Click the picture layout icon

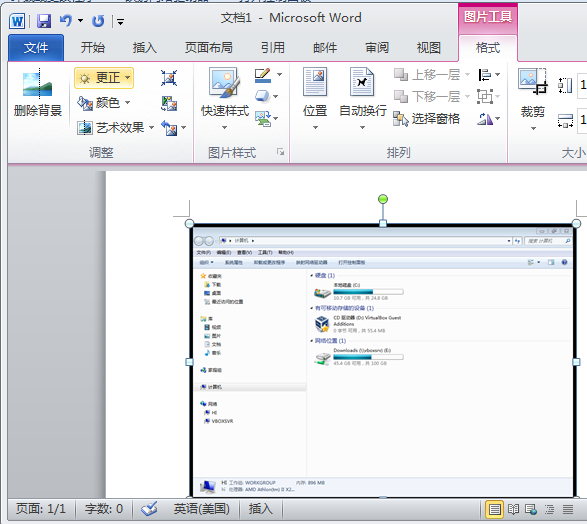(x=263, y=119)
